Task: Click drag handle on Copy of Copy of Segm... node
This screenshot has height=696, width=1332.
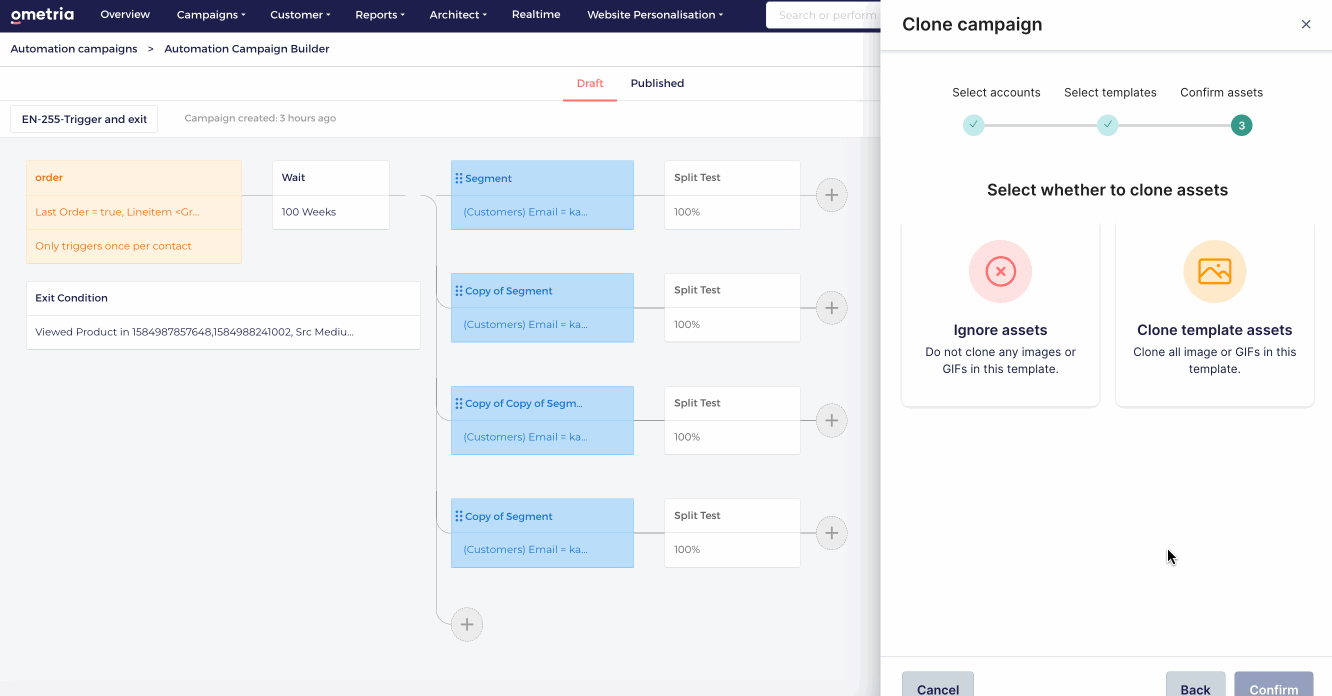Action: tap(459, 404)
